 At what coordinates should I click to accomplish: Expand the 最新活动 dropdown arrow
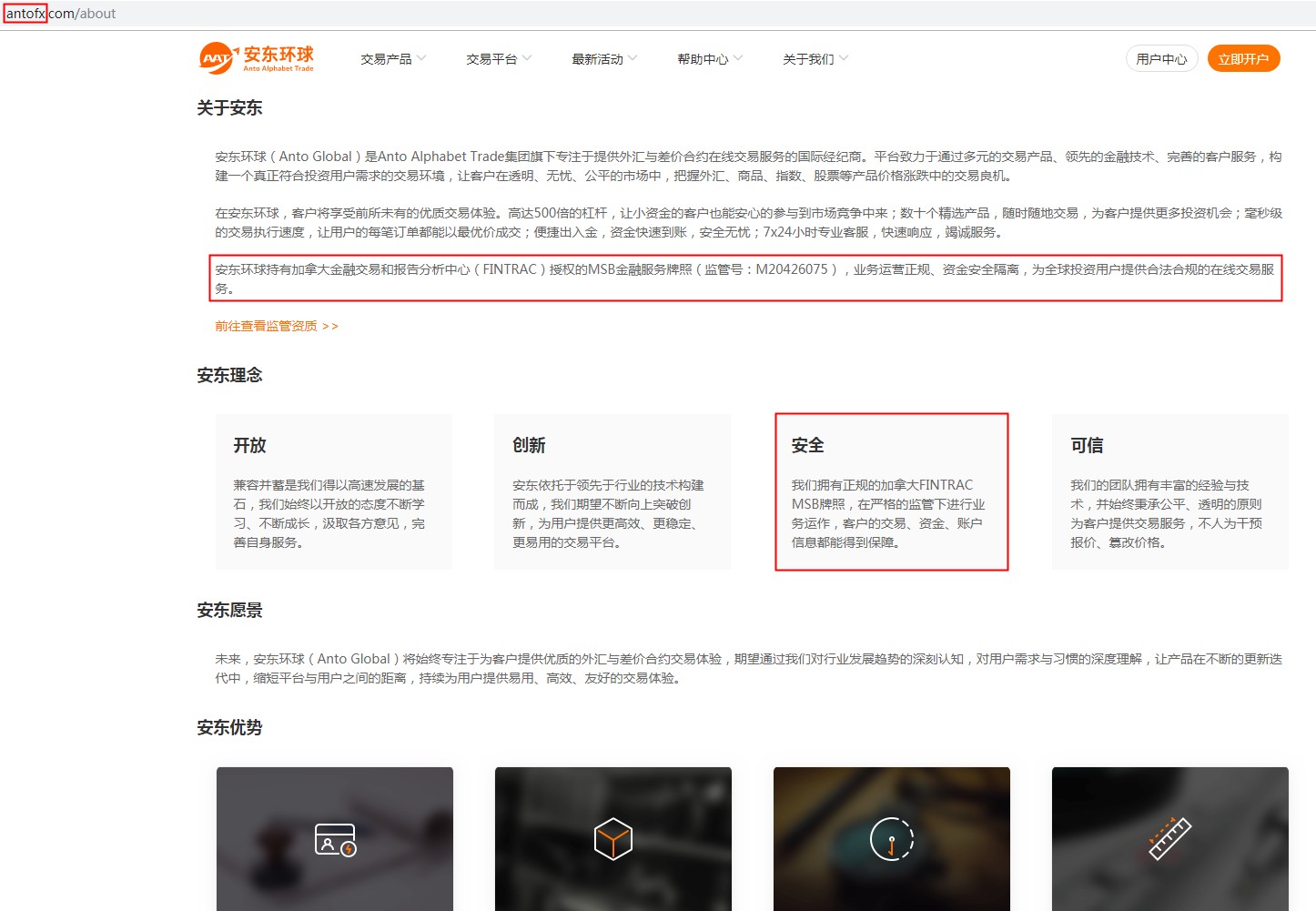click(633, 58)
